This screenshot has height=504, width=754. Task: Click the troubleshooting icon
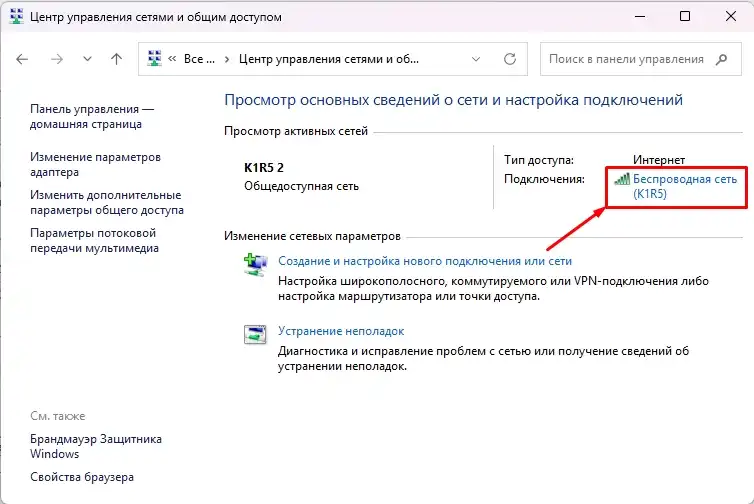pos(255,335)
